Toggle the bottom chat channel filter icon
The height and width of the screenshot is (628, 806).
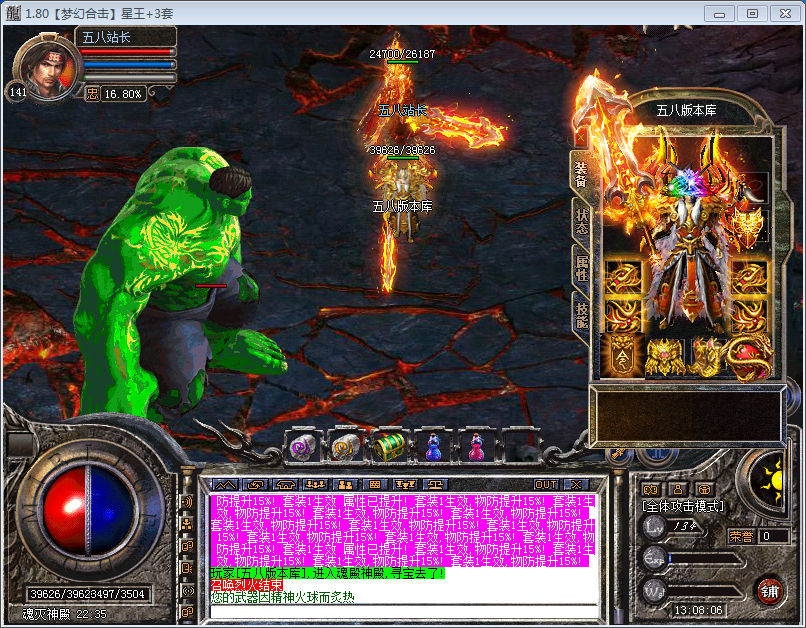point(187,612)
